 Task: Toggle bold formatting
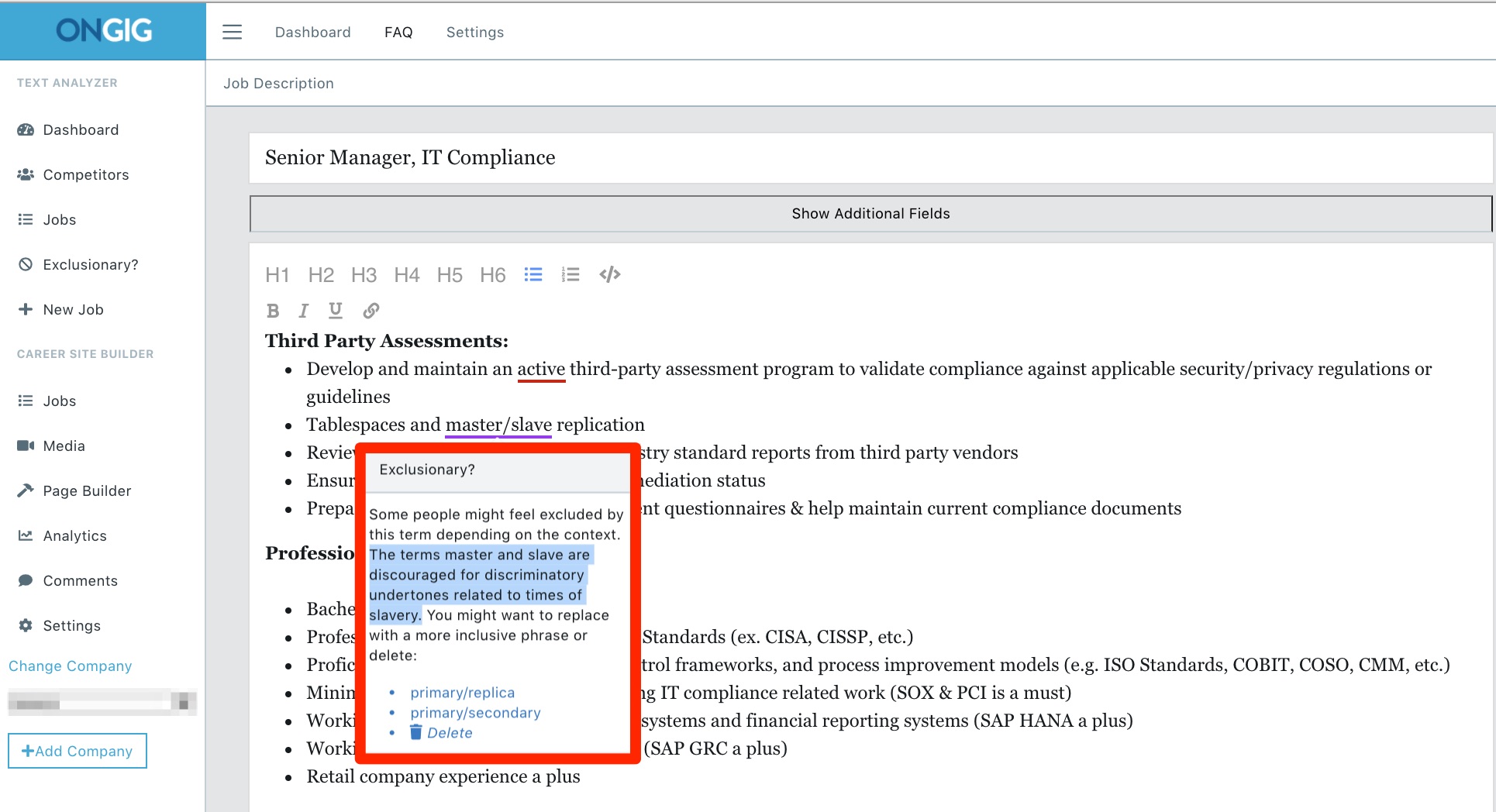click(272, 311)
